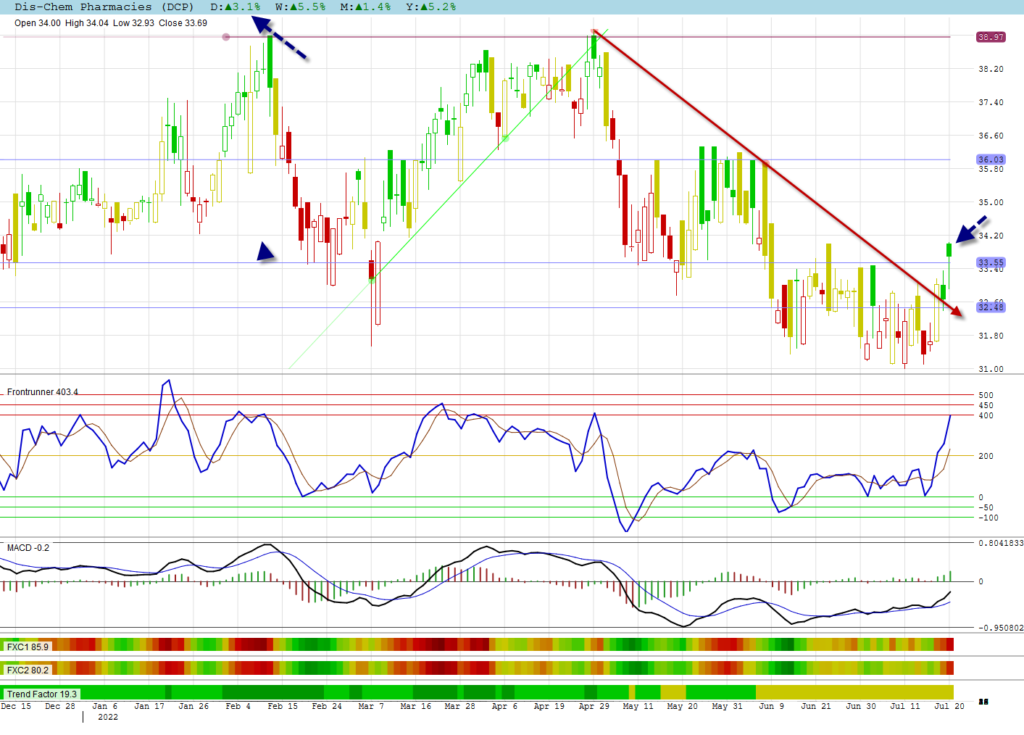1024x735 pixels.
Task: Click the MACD scale value -0.950802
Action: tap(1000, 628)
